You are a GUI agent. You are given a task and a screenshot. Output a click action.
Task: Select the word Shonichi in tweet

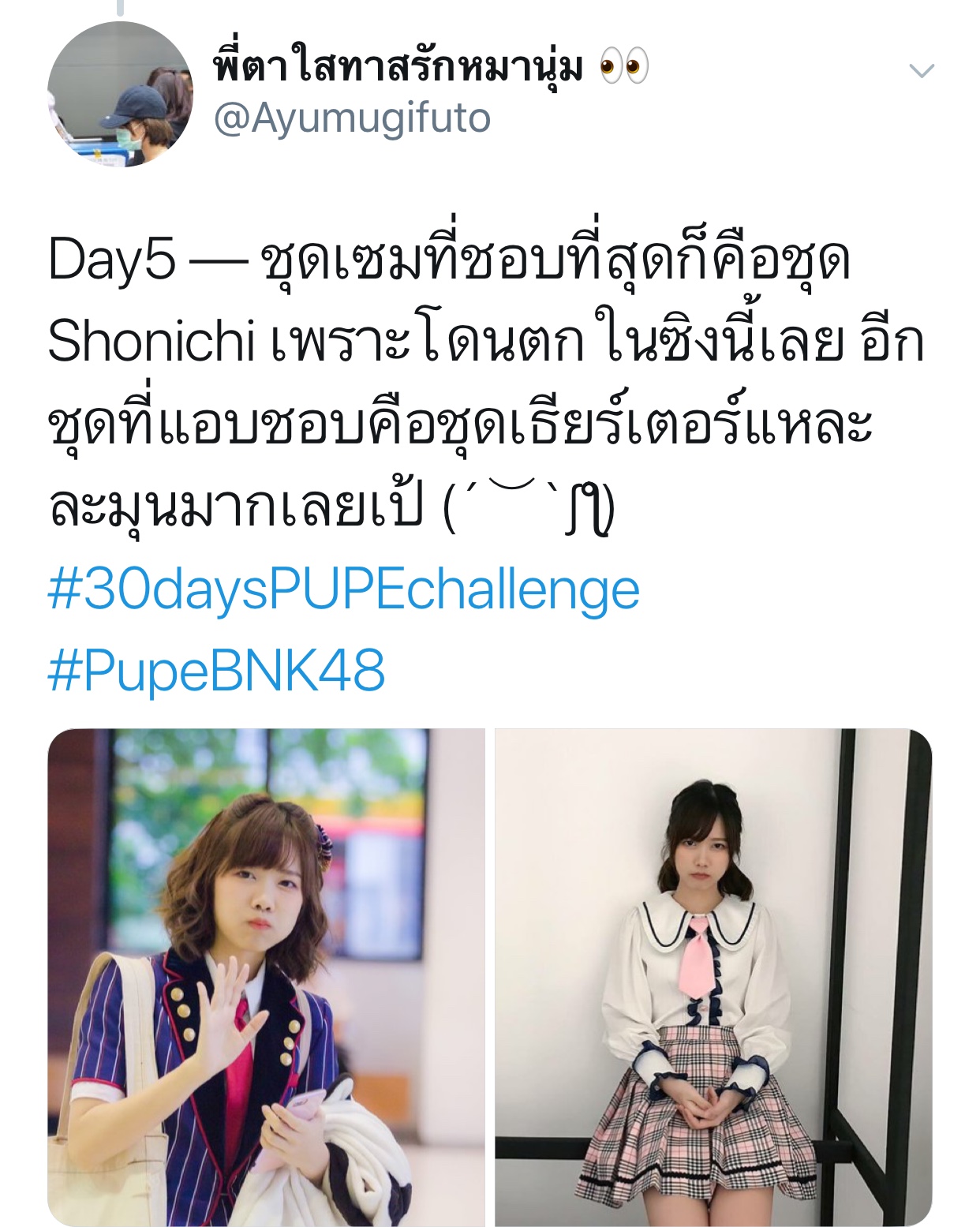click(151, 342)
